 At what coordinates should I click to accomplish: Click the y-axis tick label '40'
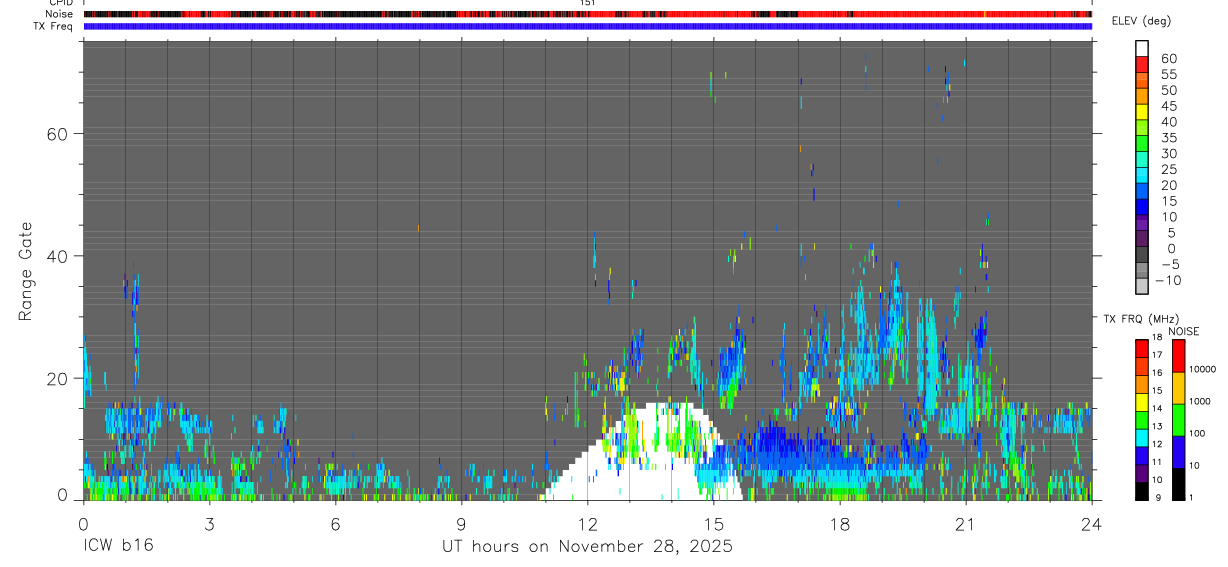click(x=59, y=256)
